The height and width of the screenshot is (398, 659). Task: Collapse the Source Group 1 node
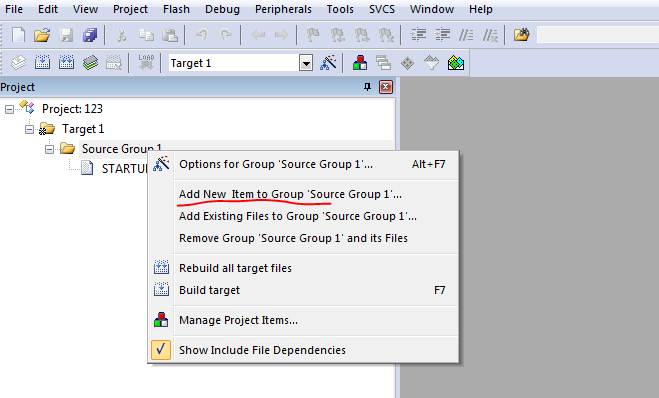(49, 149)
